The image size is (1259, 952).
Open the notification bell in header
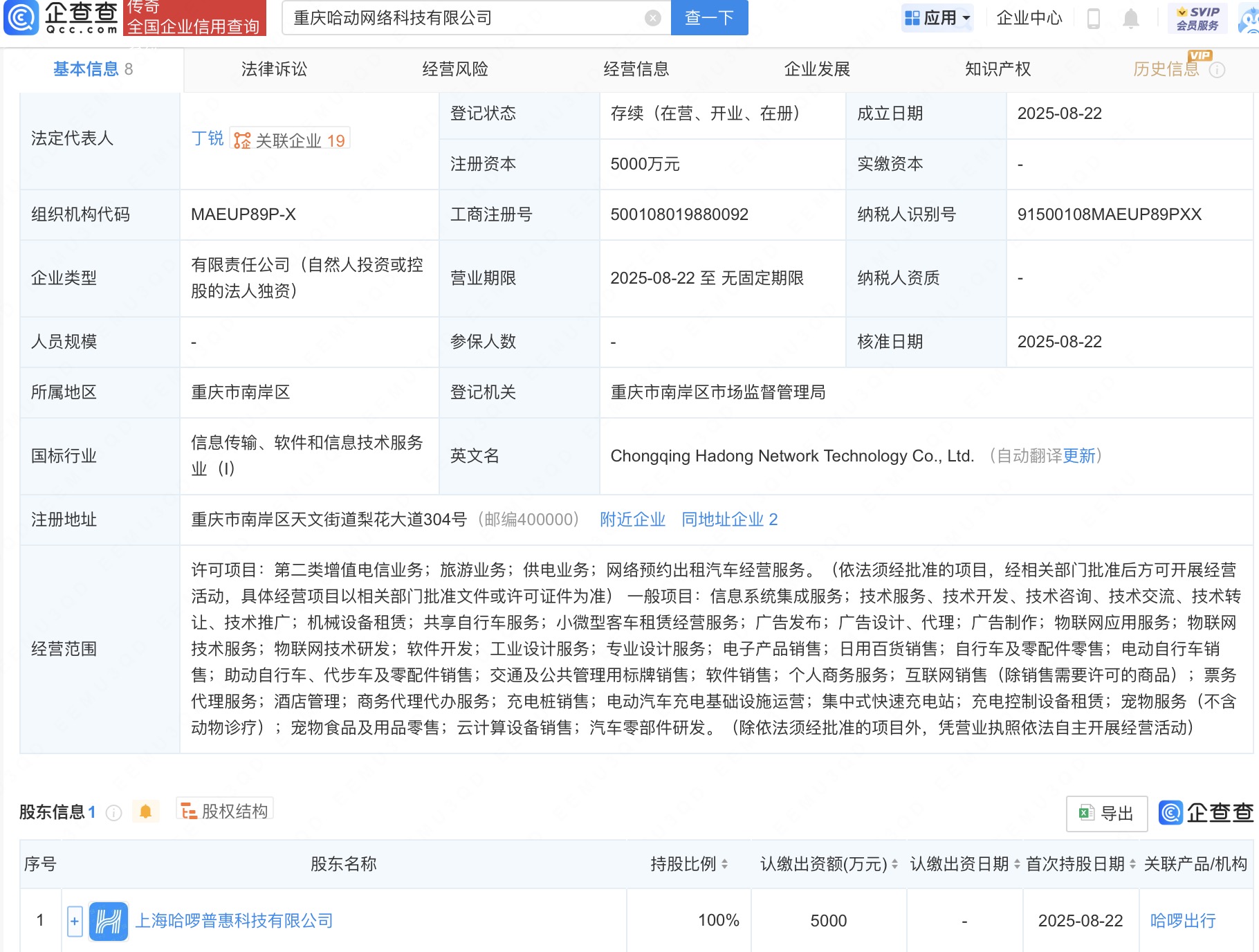coord(1130,18)
